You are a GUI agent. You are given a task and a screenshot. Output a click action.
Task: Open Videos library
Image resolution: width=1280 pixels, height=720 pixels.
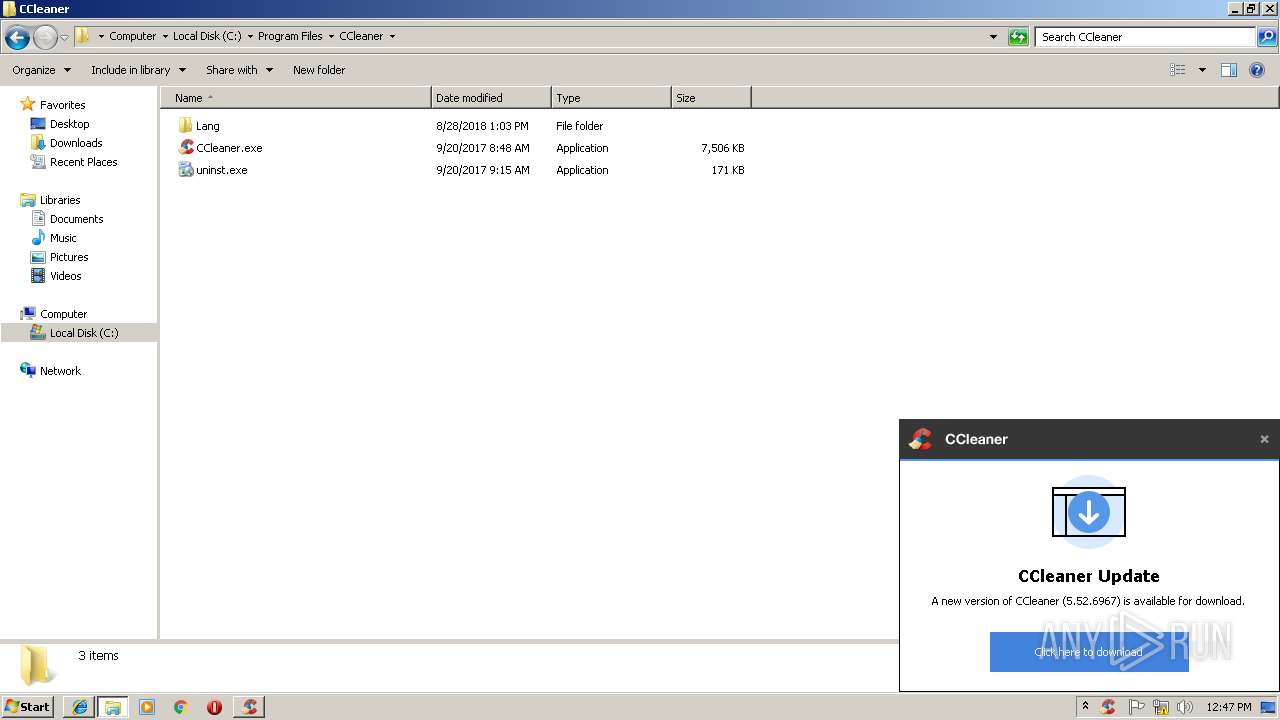(x=65, y=276)
